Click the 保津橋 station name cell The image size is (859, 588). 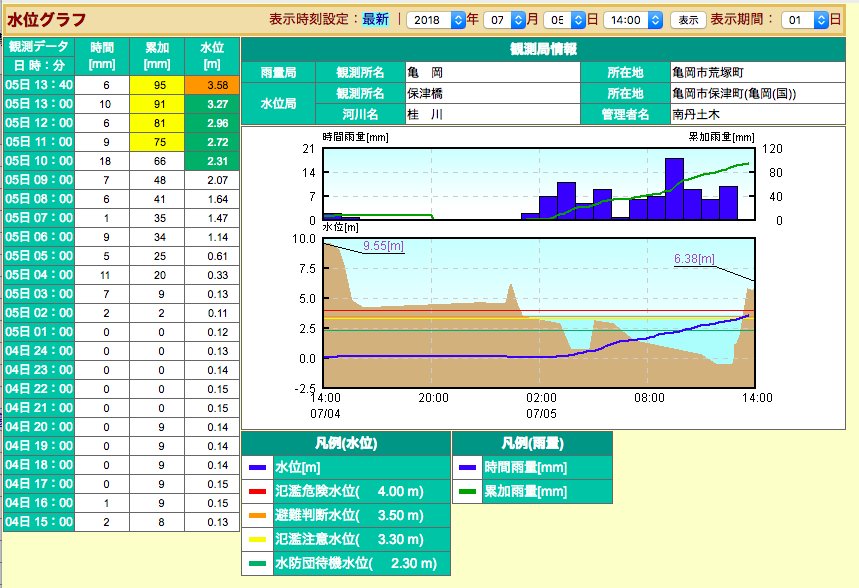click(493, 93)
